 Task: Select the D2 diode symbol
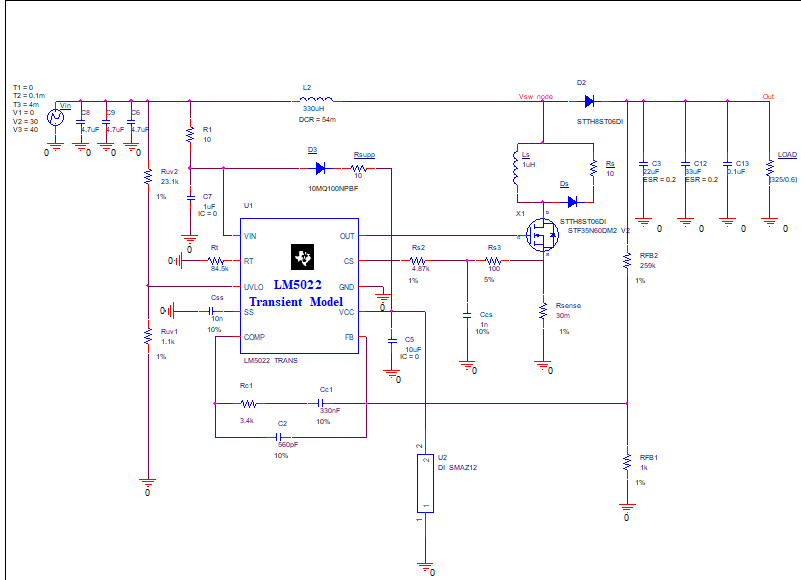589,101
